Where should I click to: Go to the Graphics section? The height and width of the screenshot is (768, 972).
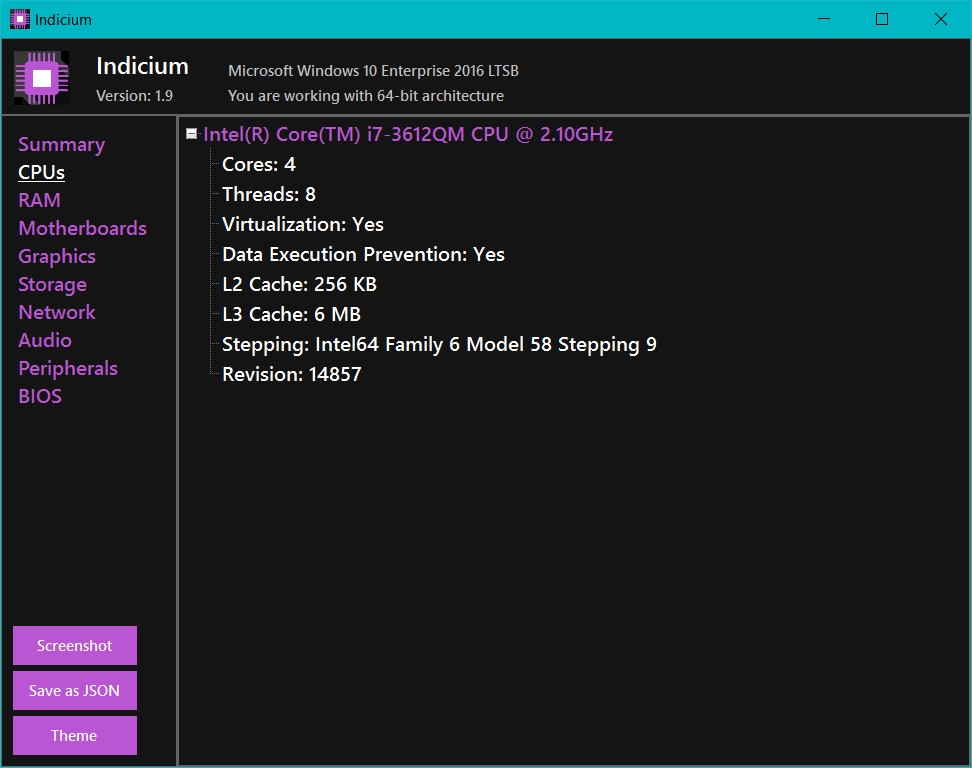pos(57,257)
